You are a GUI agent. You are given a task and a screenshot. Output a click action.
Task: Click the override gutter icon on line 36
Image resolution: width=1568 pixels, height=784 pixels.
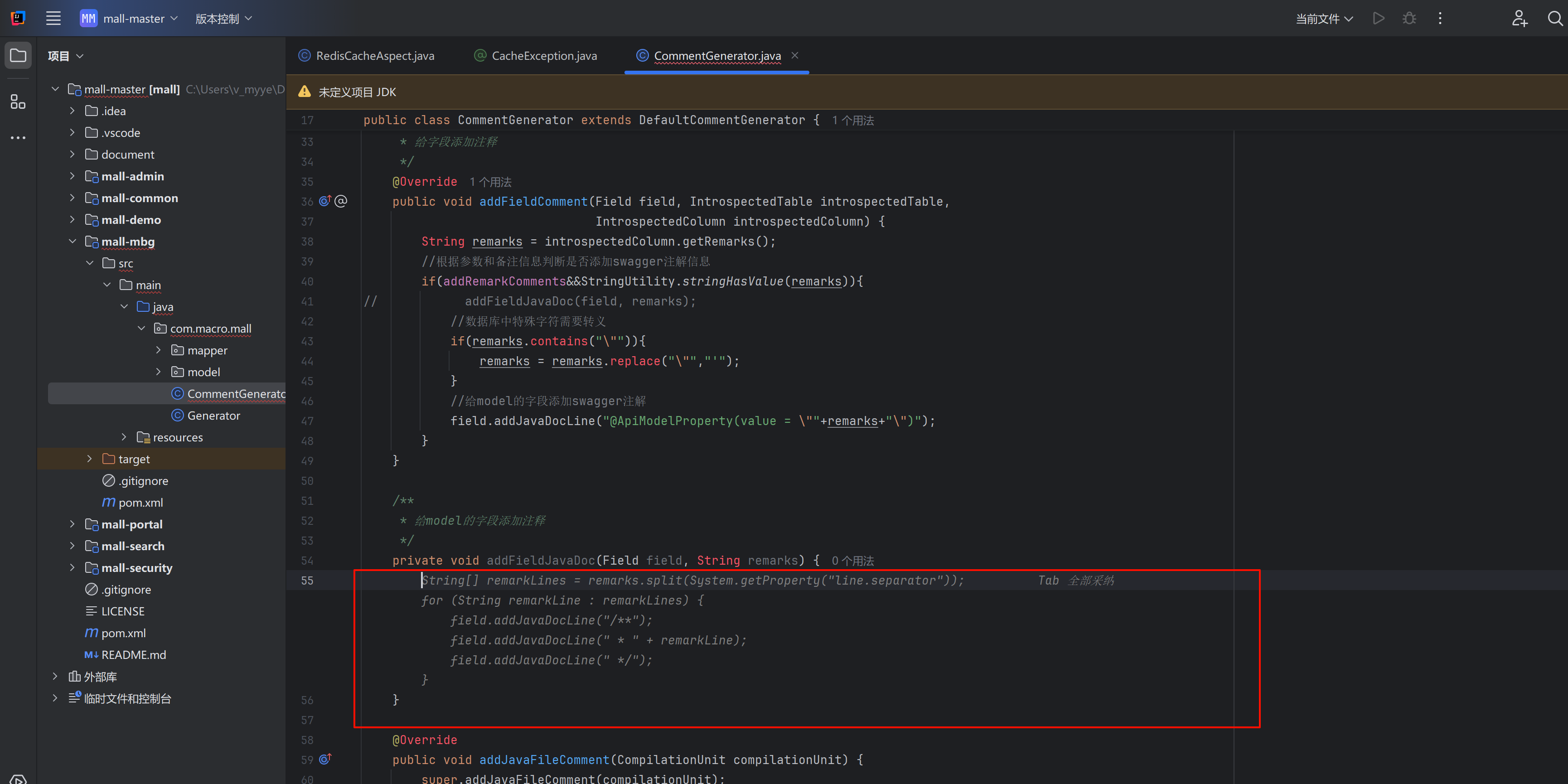tap(325, 201)
